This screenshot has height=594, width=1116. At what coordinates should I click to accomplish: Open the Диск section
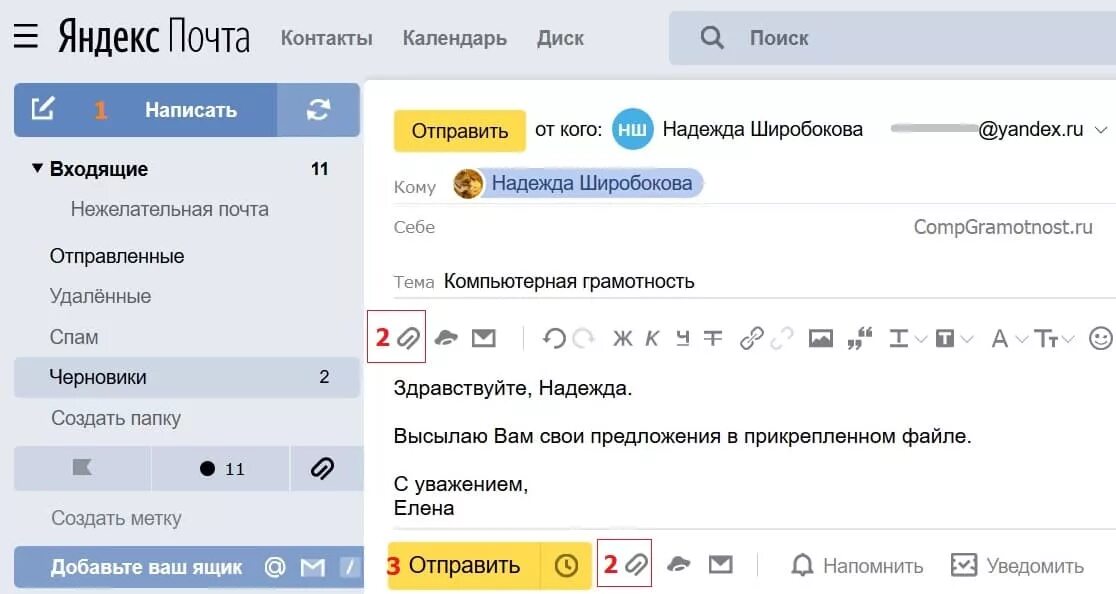coord(560,38)
